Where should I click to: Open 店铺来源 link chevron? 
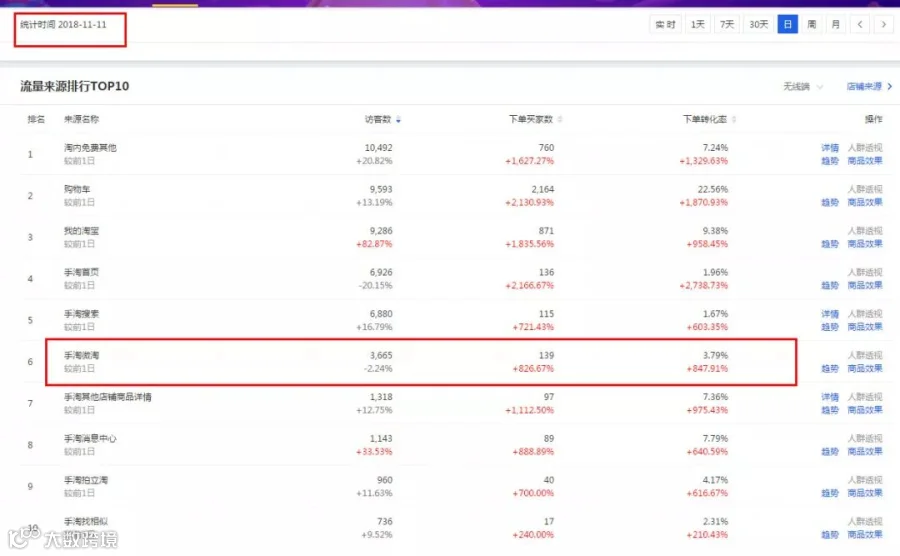coord(890,87)
